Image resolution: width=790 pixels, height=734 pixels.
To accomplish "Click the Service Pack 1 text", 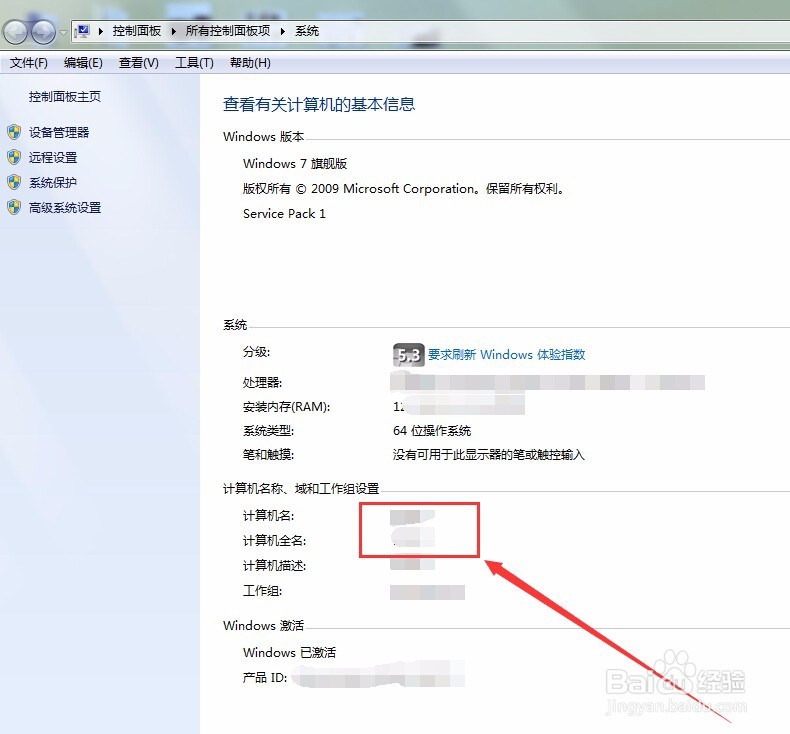I will tap(284, 214).
